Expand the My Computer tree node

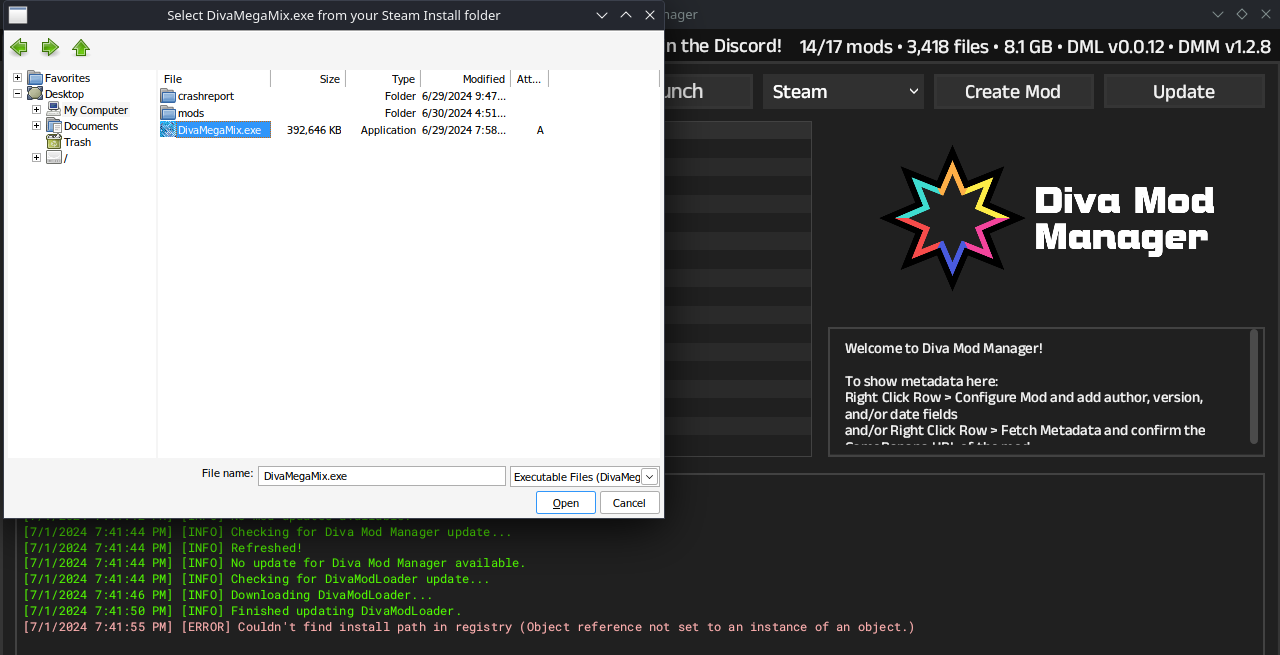pyautogui.click(x=36, y=110)
